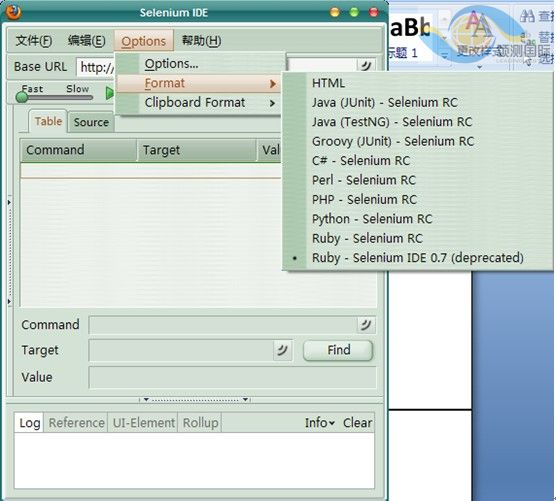
Task: Select the empty first table row
Action: [x=151, y=171]
